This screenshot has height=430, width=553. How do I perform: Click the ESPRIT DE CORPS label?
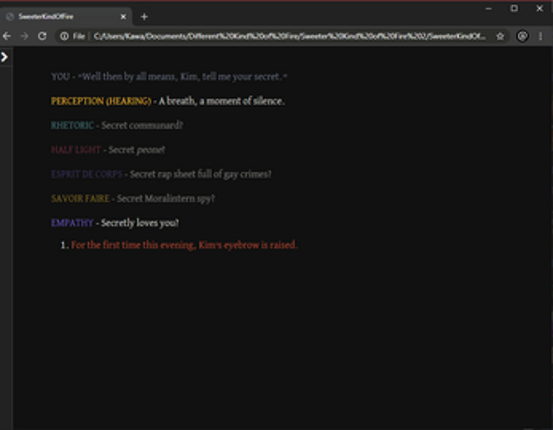pyautogui.click(x=87, y=174)
